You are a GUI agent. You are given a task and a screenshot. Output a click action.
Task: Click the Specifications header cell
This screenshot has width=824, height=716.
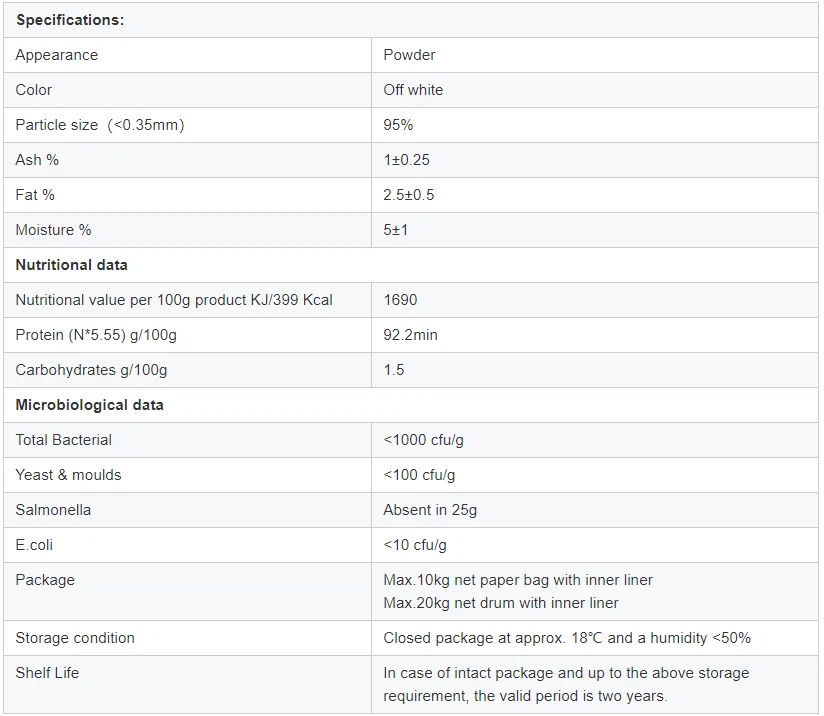pos(69,20)
